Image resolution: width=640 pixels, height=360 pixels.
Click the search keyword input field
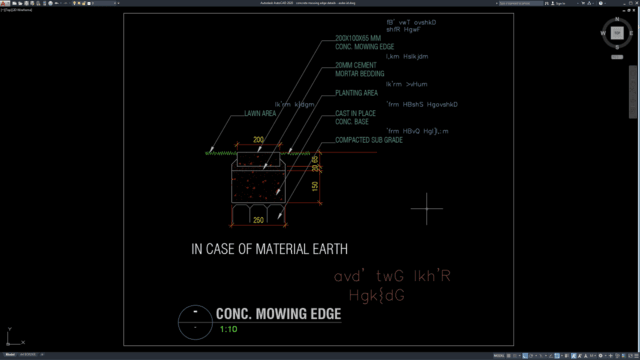[x=521, y=3]
